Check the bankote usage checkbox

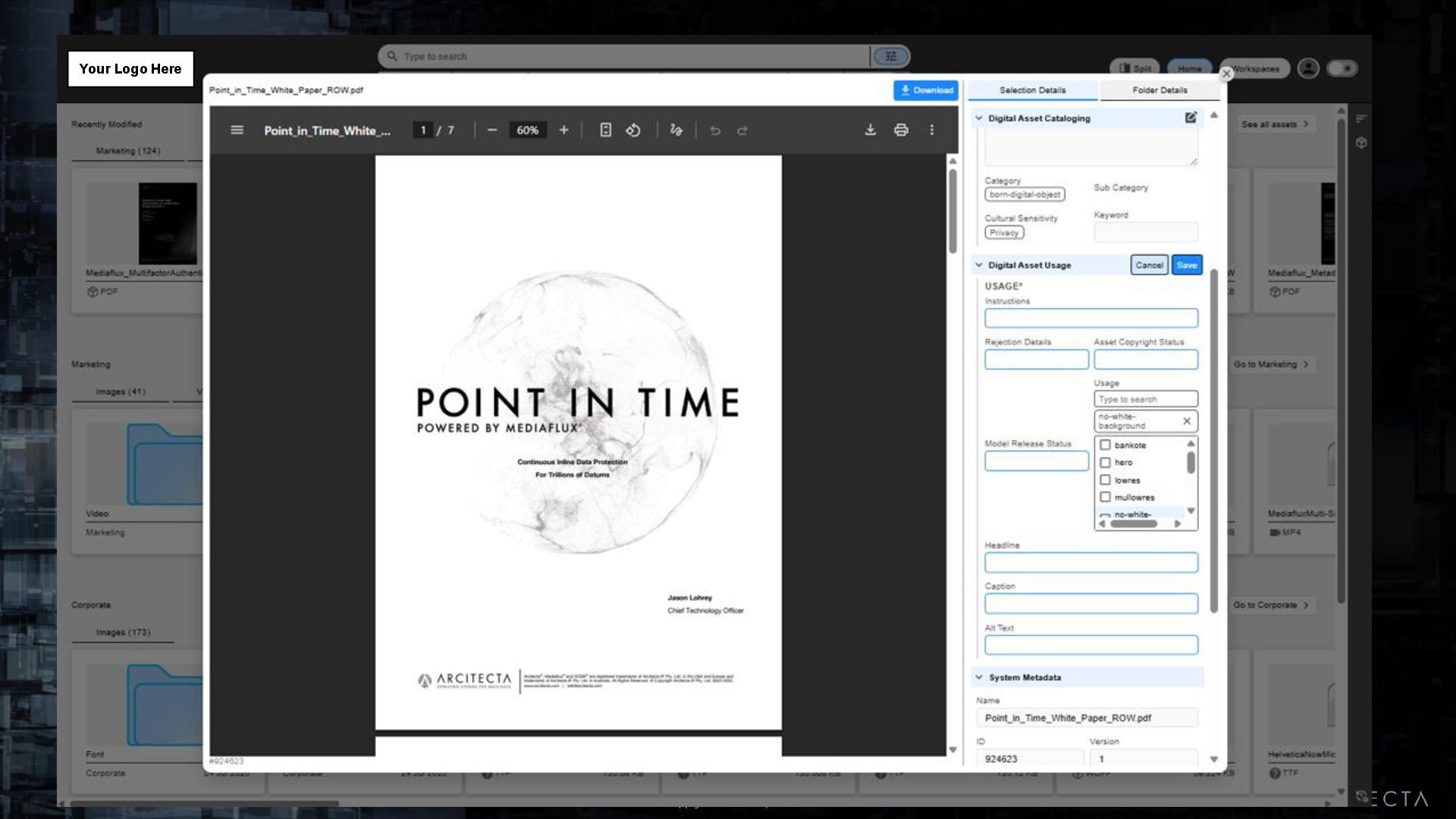click(x=1105, y=445)
